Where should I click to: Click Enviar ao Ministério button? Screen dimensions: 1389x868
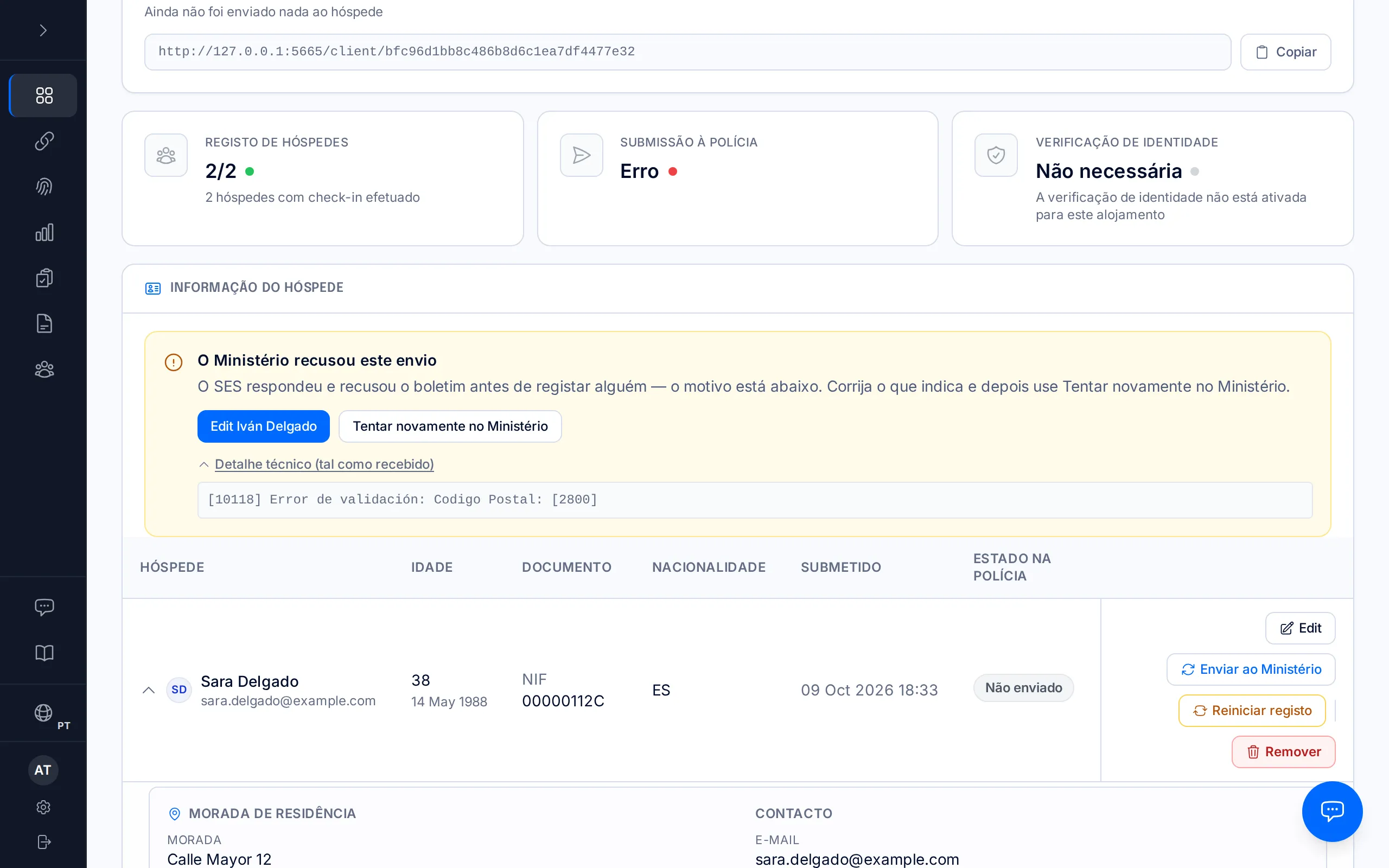click(1251, 669)
